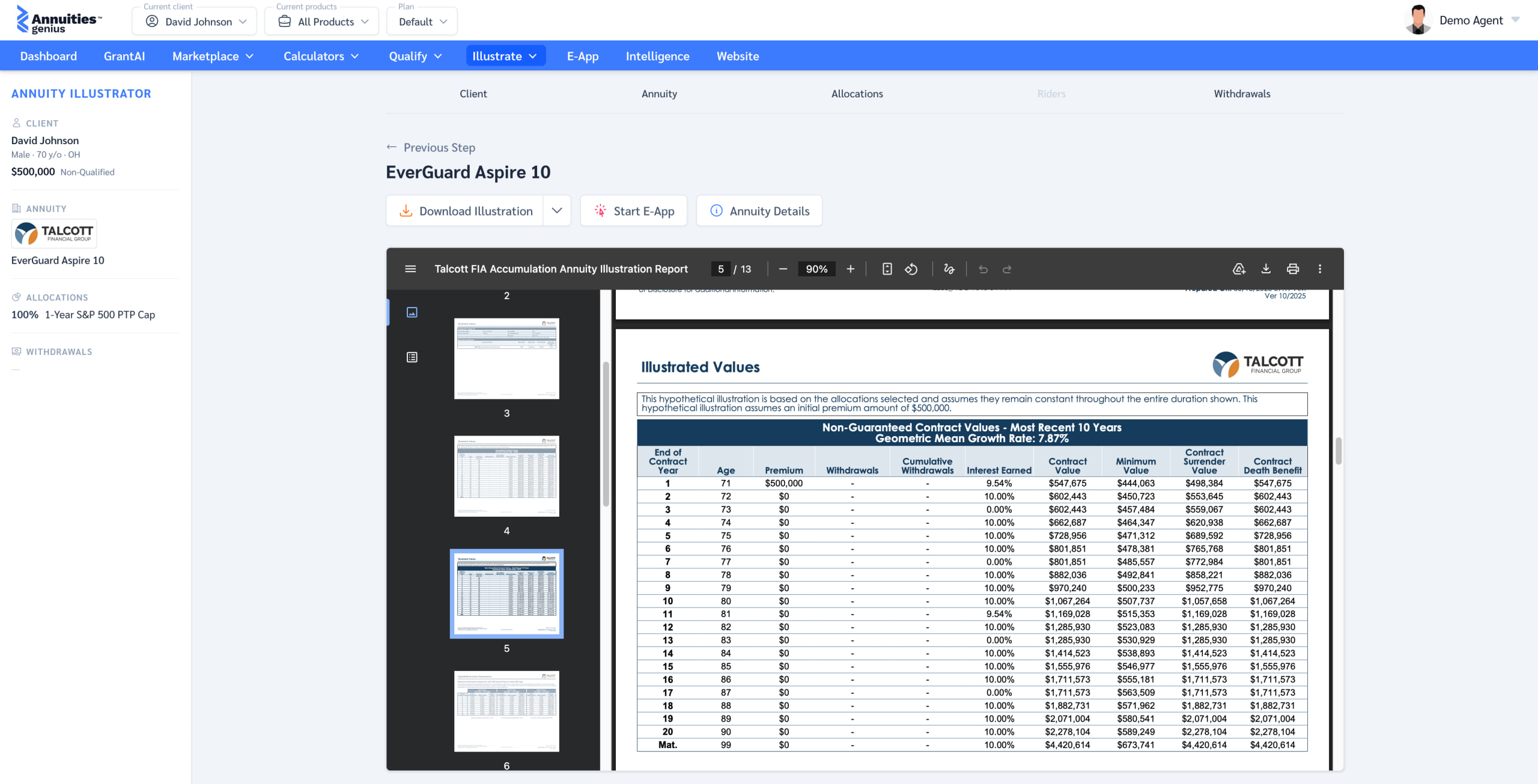
Task: Click the ALLOCATIONS section heading in sidebar
Action: 57,297
